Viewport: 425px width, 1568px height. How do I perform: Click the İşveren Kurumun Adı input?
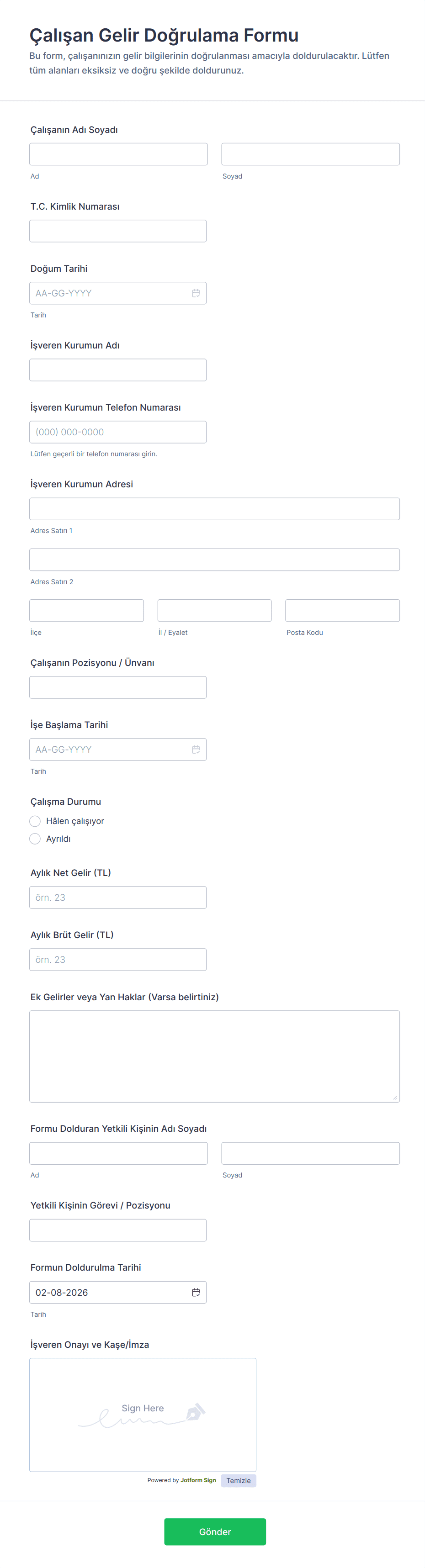tap(117, 370)
